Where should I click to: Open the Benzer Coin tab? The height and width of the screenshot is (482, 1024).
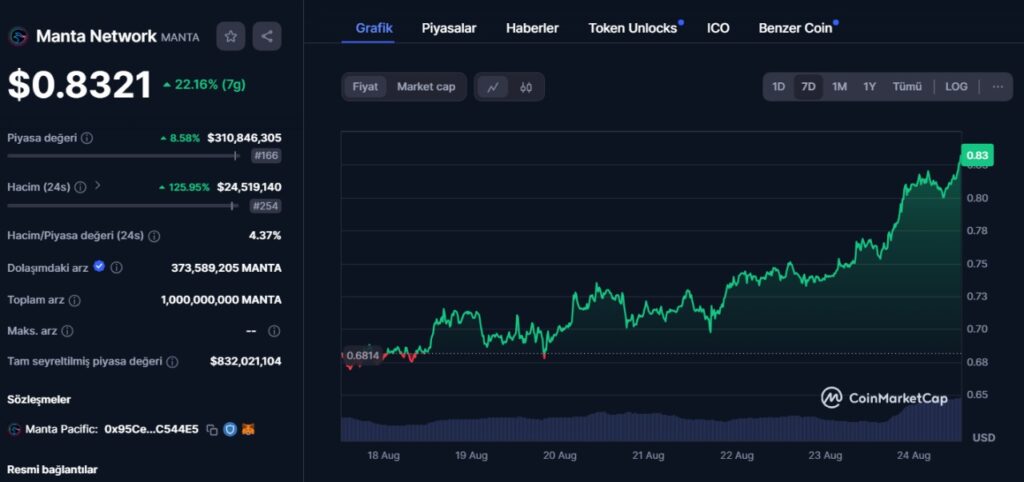click(x=795, y=28)
